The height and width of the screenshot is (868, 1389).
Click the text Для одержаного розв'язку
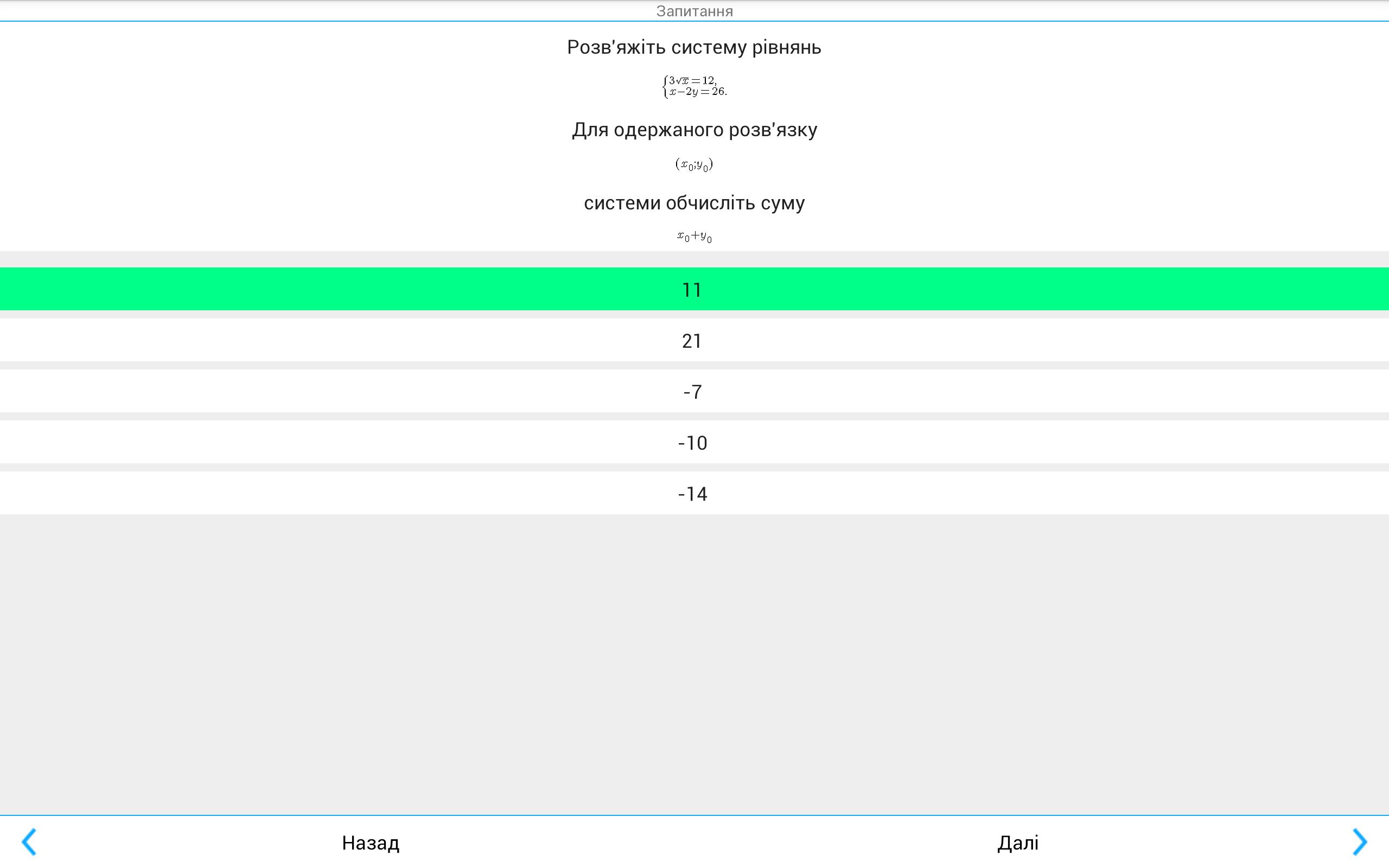694,130
